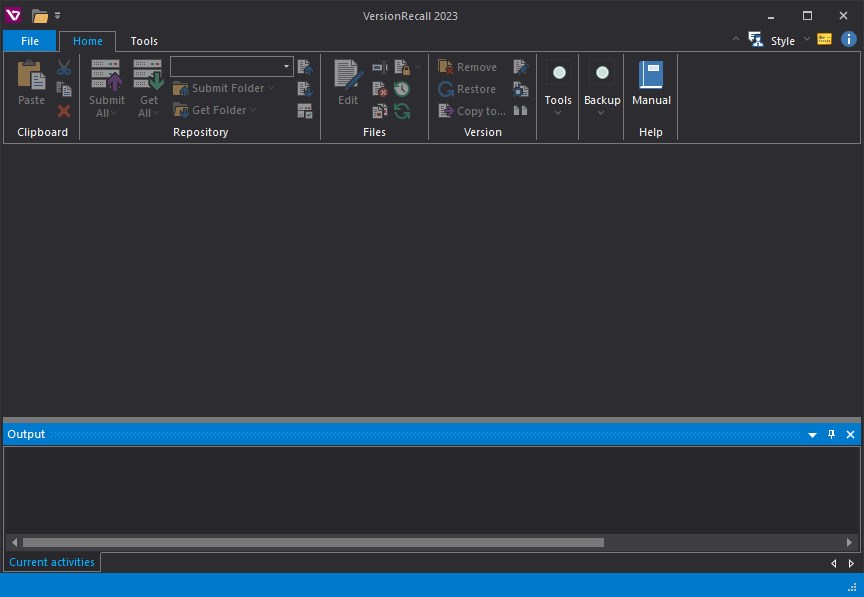This screenshot has height=597, width=864.
Task: Open the repository selection combo box
Action: click(231, 66)
